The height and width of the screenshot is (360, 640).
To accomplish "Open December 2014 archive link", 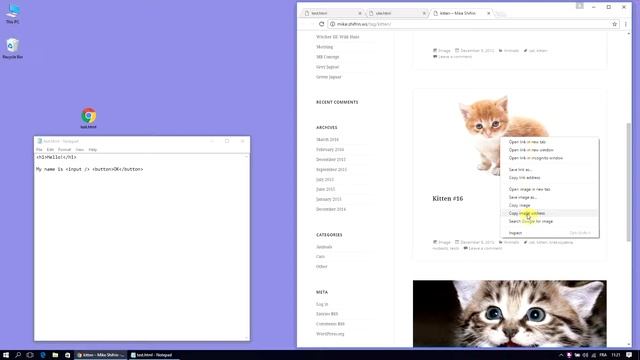I will 331,209.
